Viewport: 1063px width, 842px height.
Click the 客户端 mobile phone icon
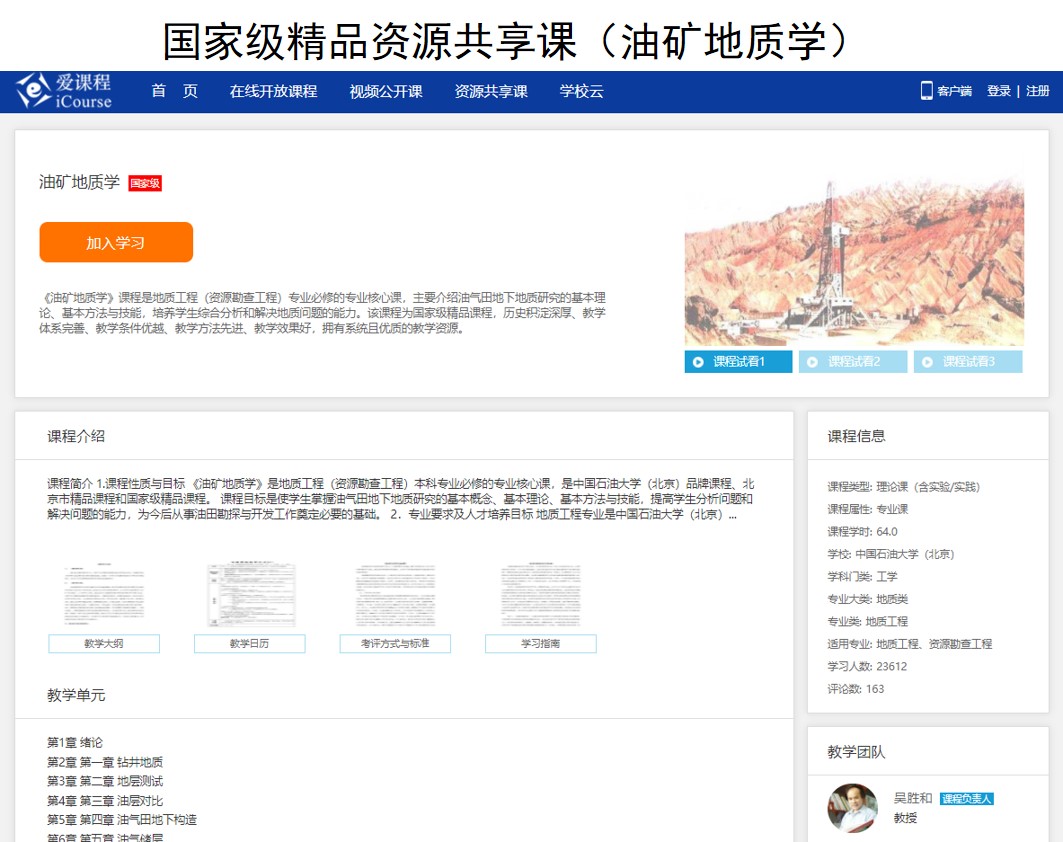coord(926,91)
